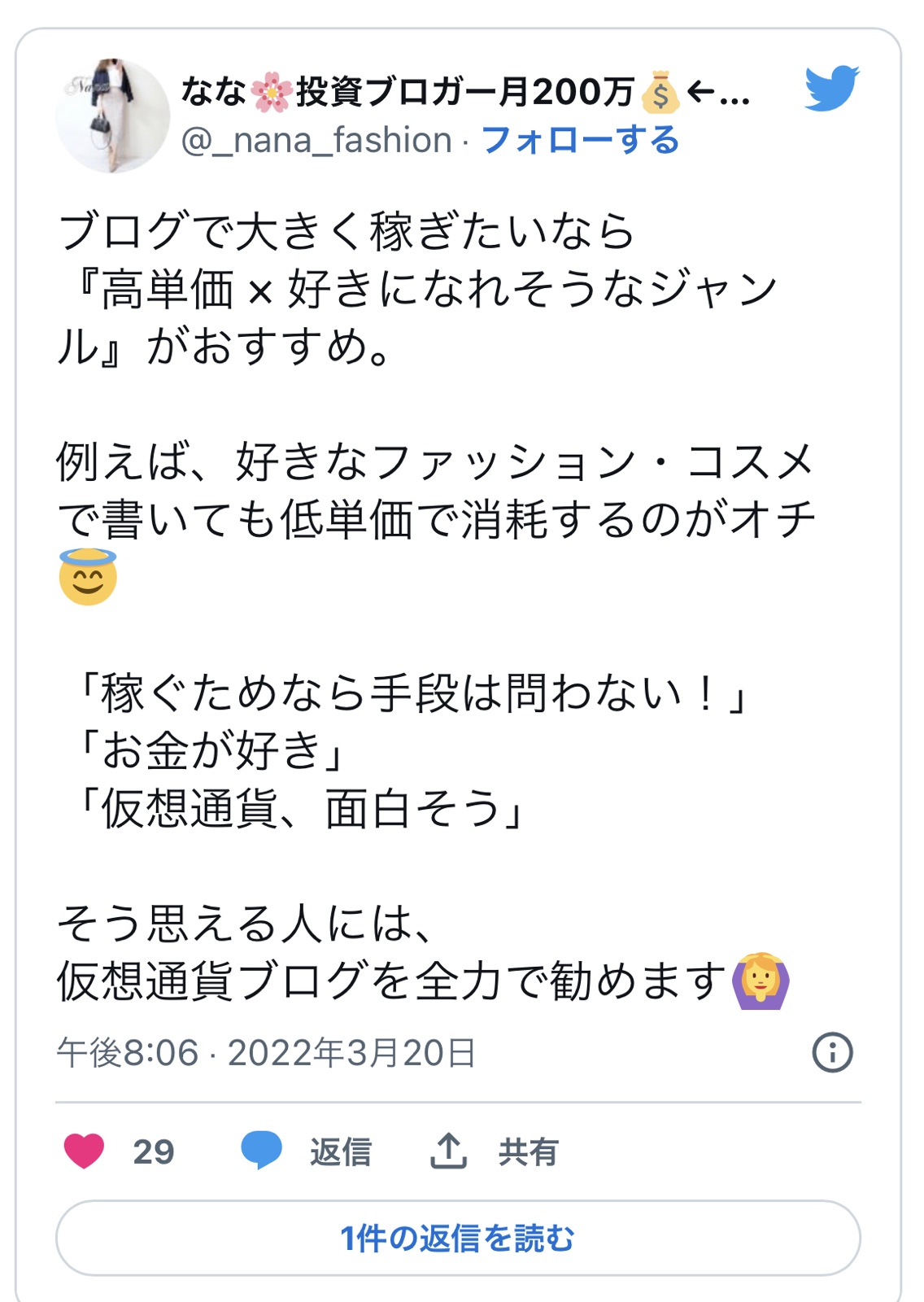Click the tweet's opening line ブログで大きく稼ぎたいなら
Screen dimensions: 924x1302
coord(346,231)
